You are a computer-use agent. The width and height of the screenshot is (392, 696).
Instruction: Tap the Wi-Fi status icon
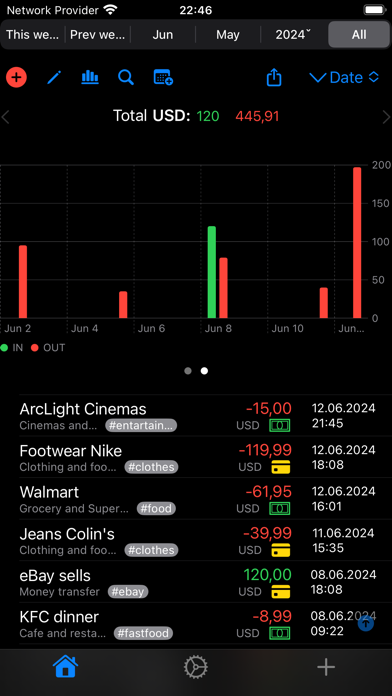110,9
